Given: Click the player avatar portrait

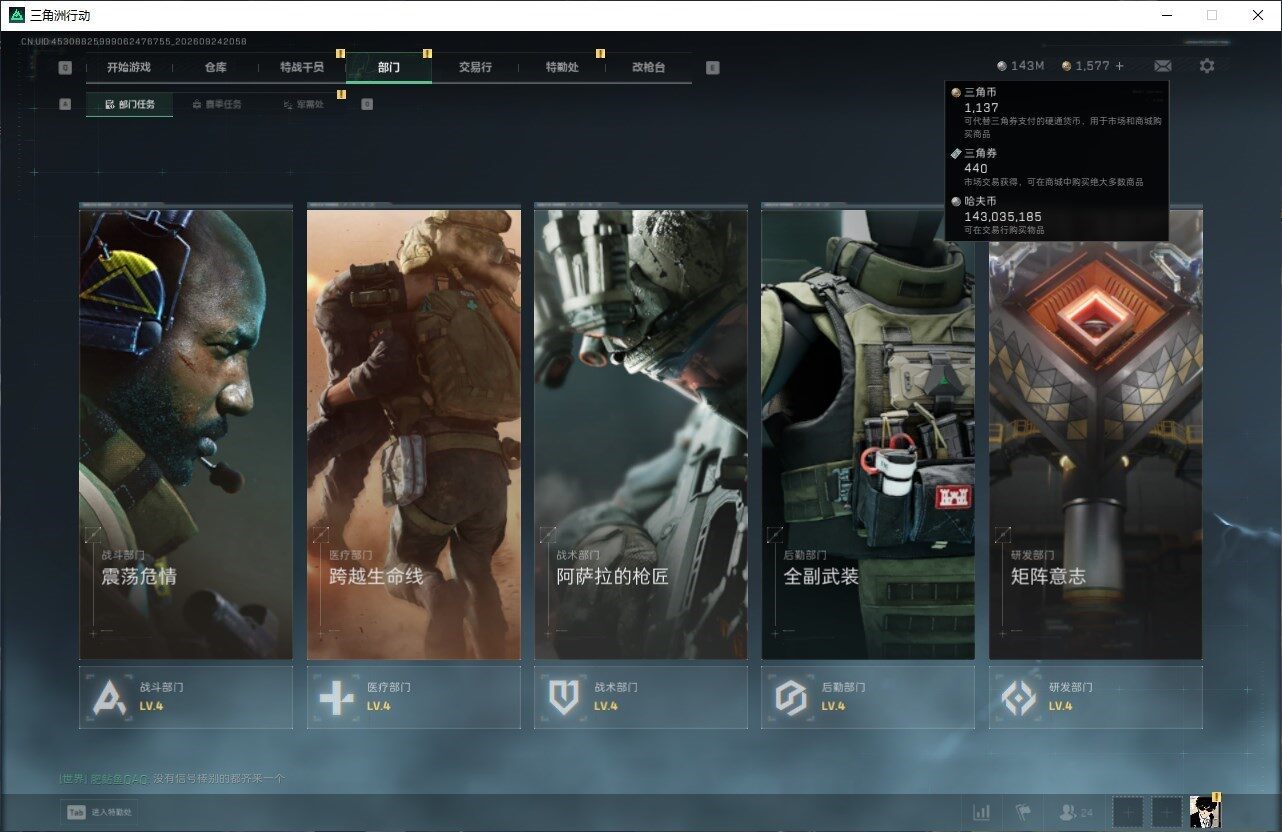Looking at the screenshot, I should [1205, 812].
